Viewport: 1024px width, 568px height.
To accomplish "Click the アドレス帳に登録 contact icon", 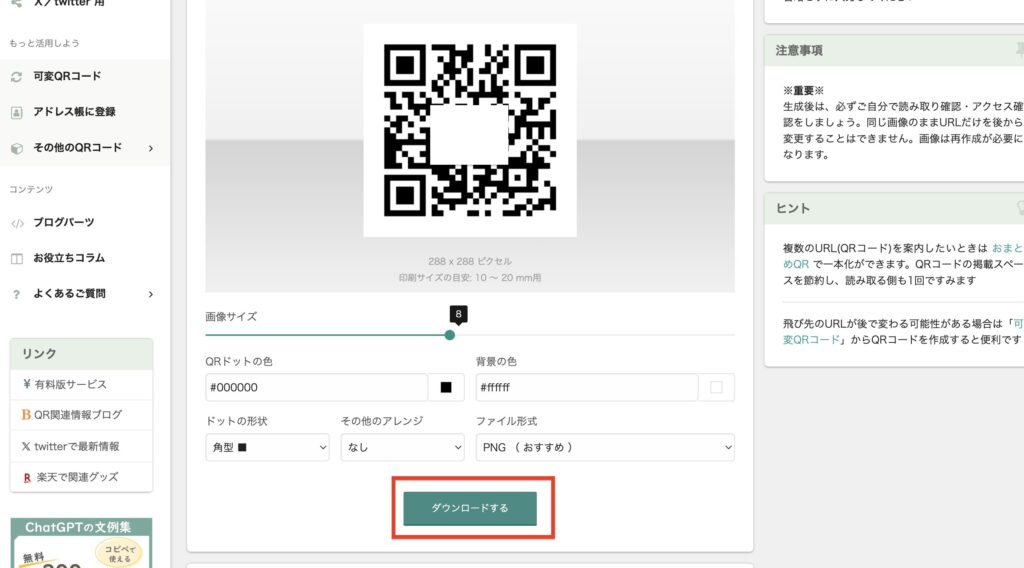I will pyautogui.click(x=16, y=112).
